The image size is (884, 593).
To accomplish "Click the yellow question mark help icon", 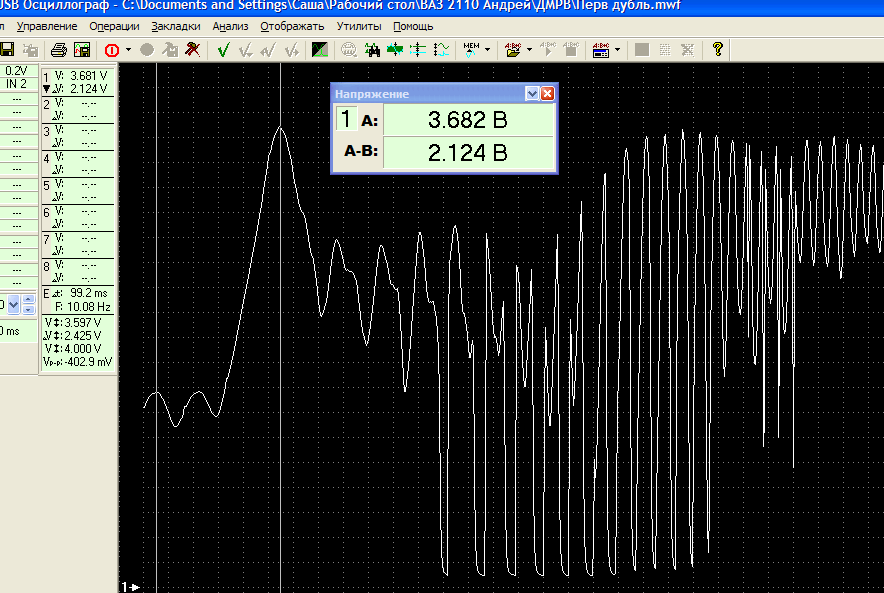I will (x=718, y=50).
